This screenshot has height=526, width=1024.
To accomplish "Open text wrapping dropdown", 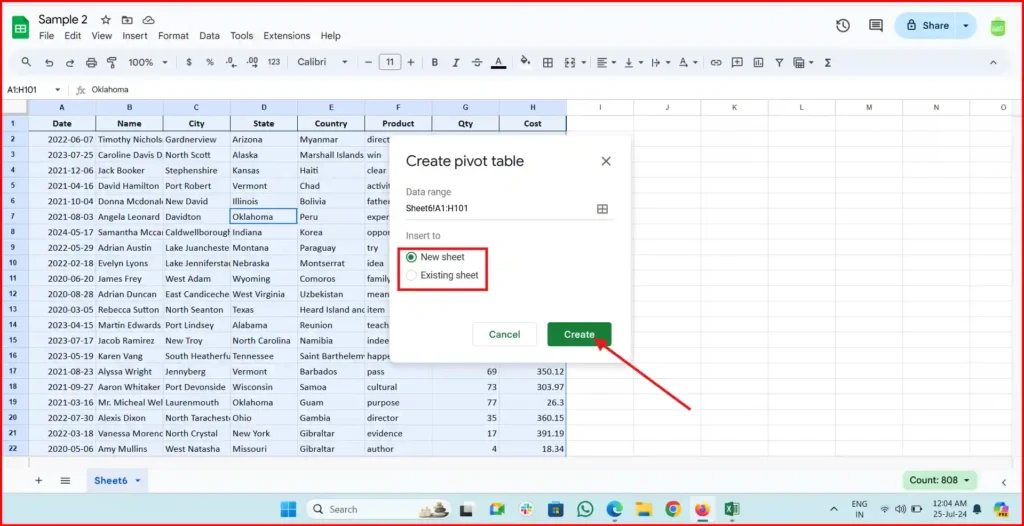I will click(x=661, y=63).
